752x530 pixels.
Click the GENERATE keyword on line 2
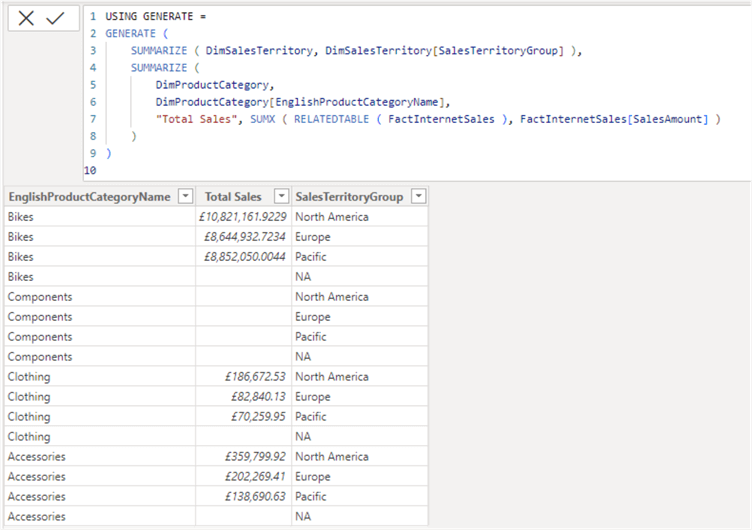coord(130,34)
